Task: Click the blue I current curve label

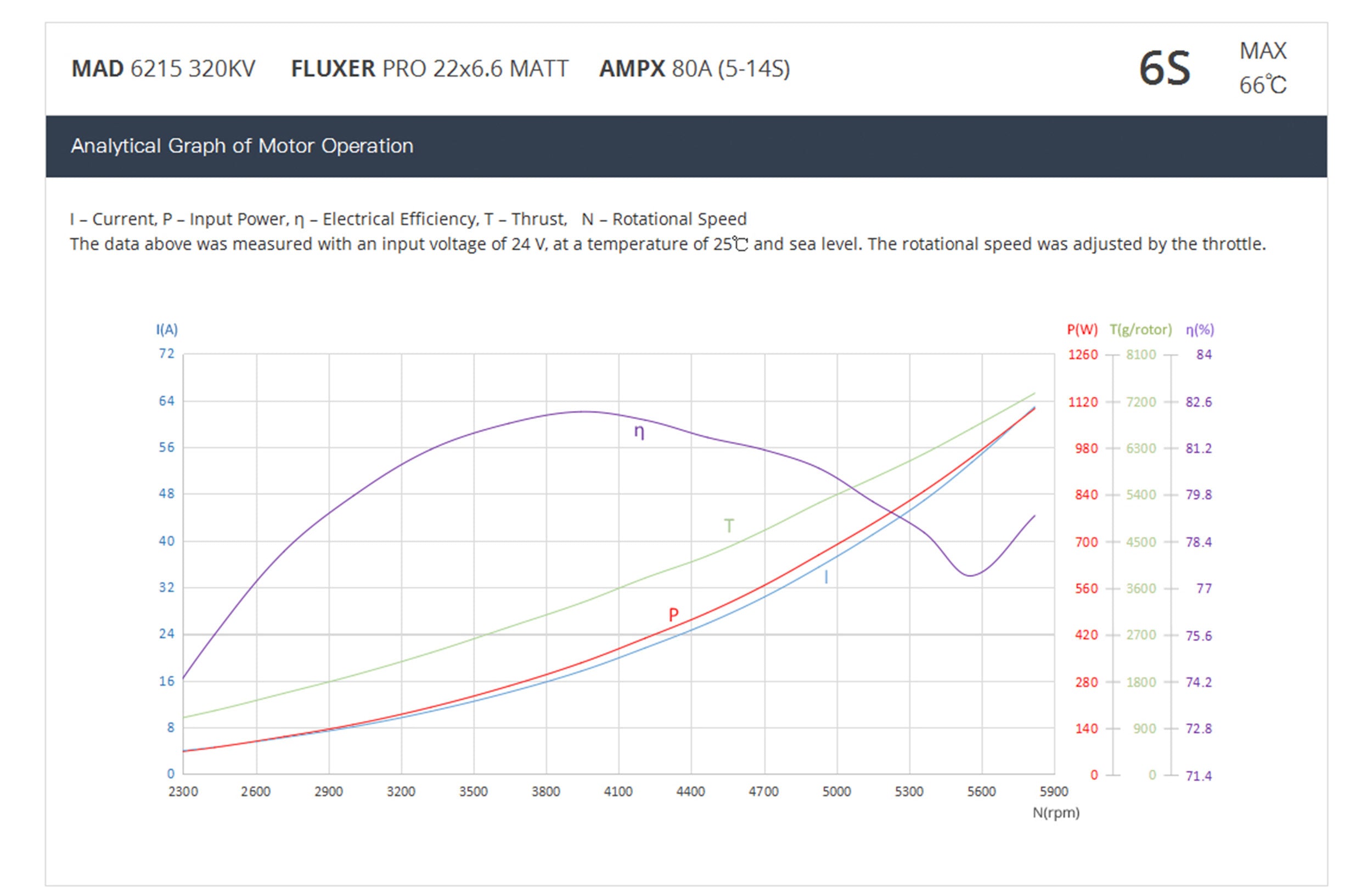Action: pyautogui.click(x=826, y=577)
